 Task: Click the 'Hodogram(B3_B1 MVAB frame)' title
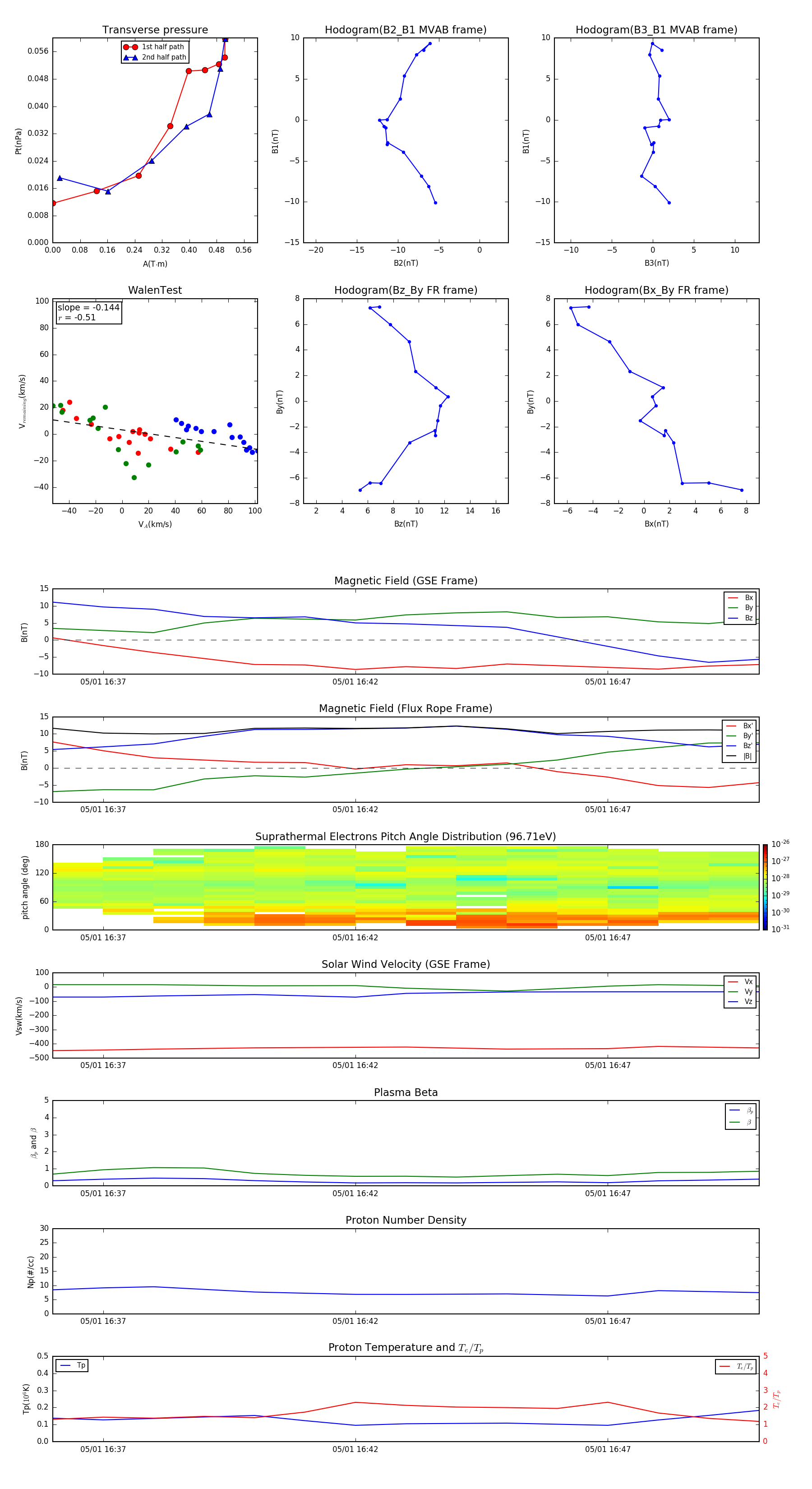(x=656, y=30)
